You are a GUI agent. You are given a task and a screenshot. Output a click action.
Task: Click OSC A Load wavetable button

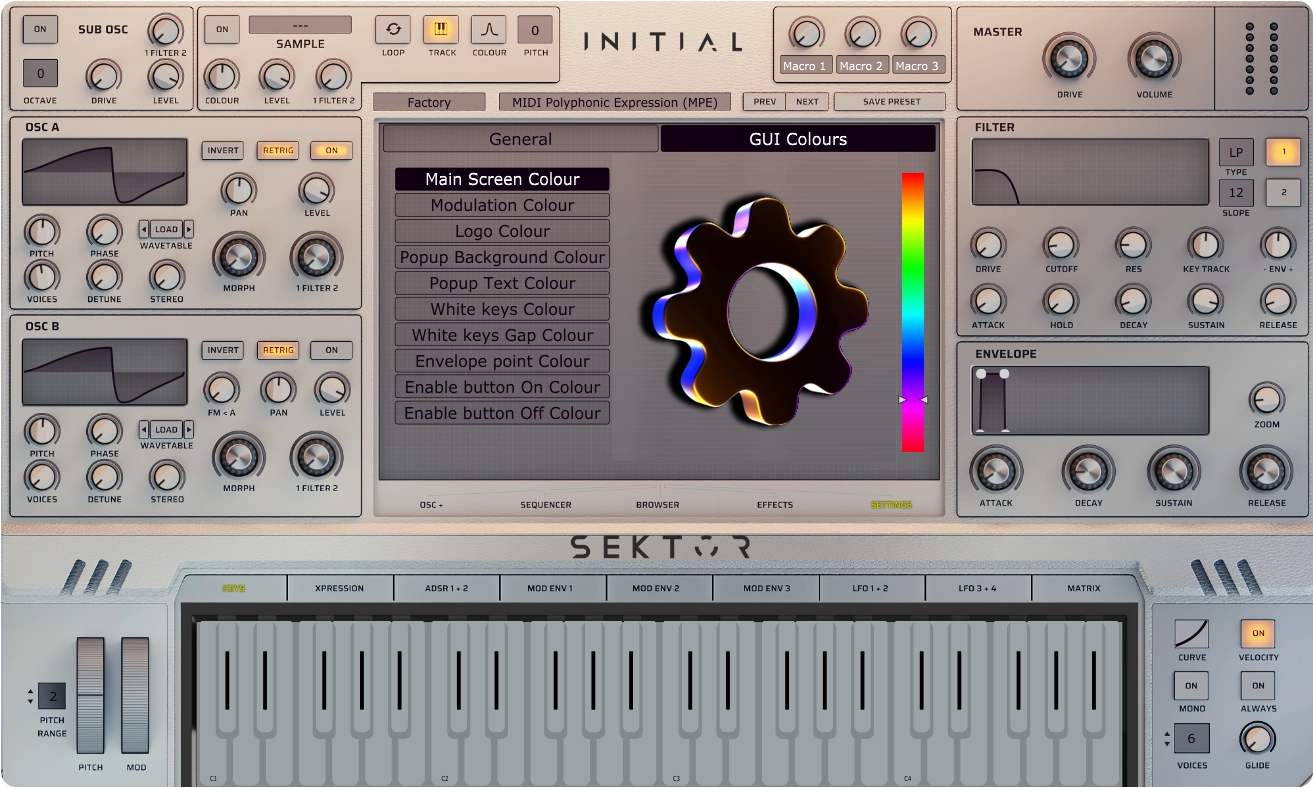point(166,229)
